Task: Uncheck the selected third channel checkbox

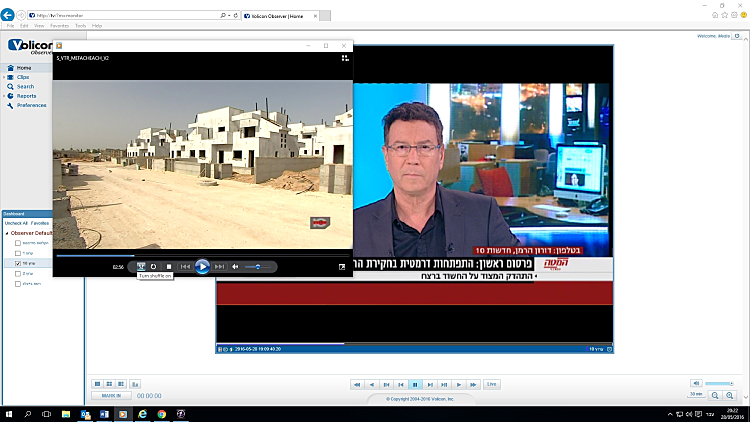Action: [x=18, y=264]
